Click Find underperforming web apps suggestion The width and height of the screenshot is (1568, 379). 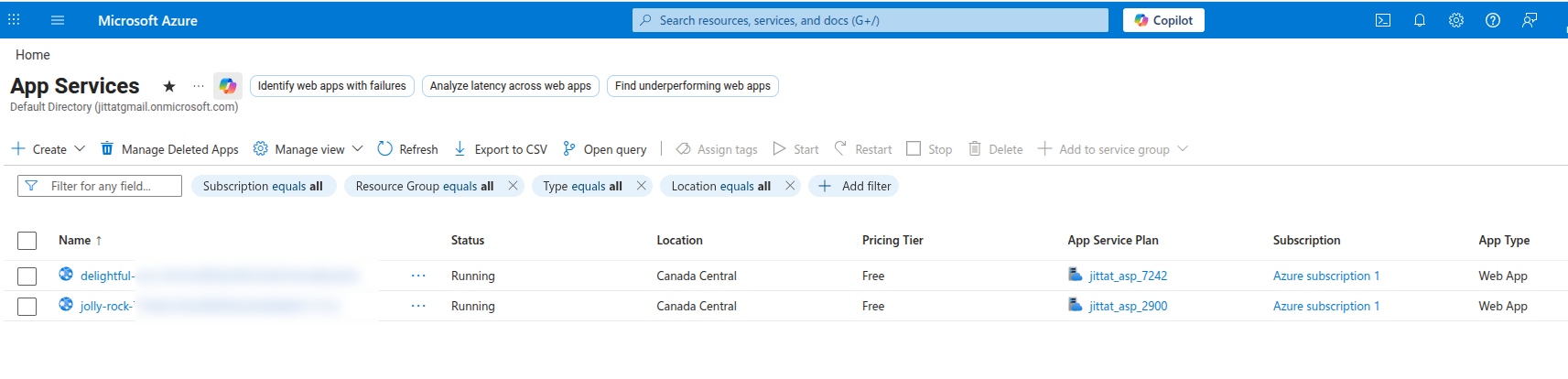point(693,86)
